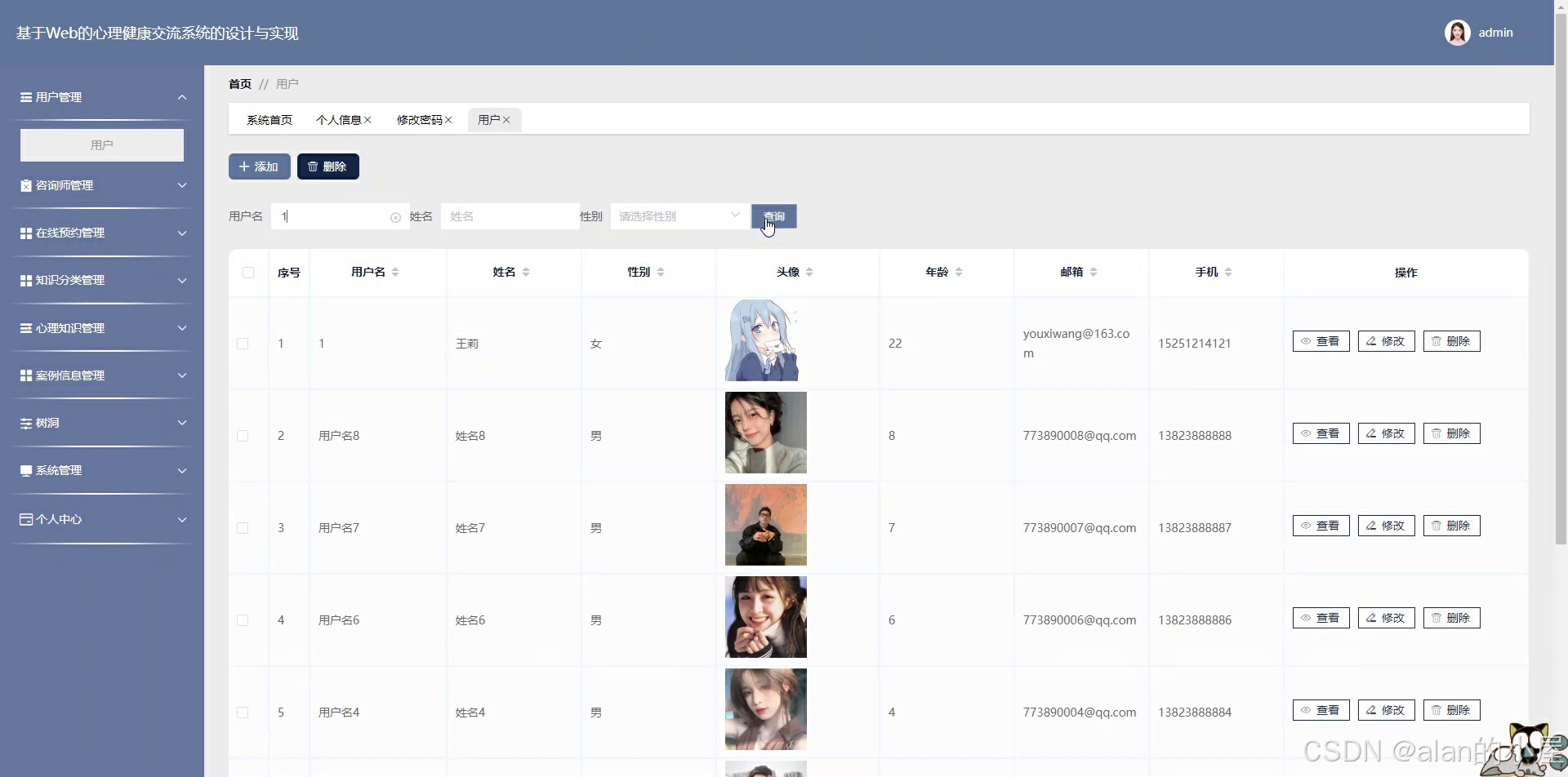Expand the 知识分类管理 section chevron
This screenshot has width=1568, height=777.
(x=182, y=280)
